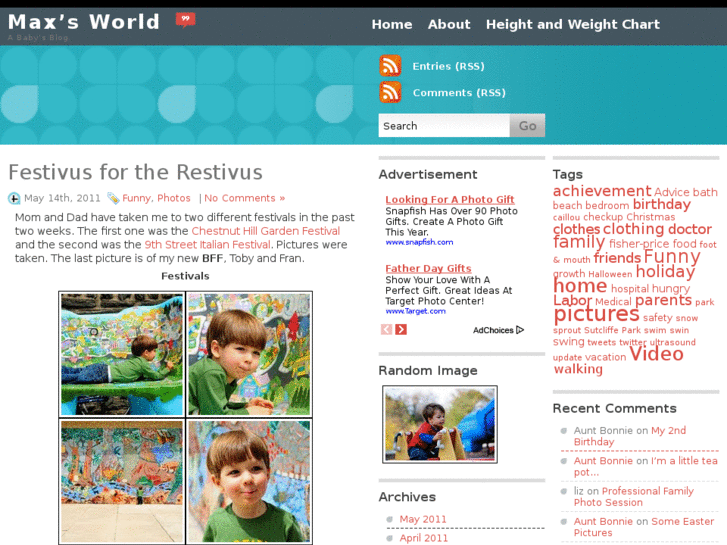The width and height of the screenshot is (727, 545).
Task: Click the Looking For A Photo Gift ad
Action: (450, 199)
